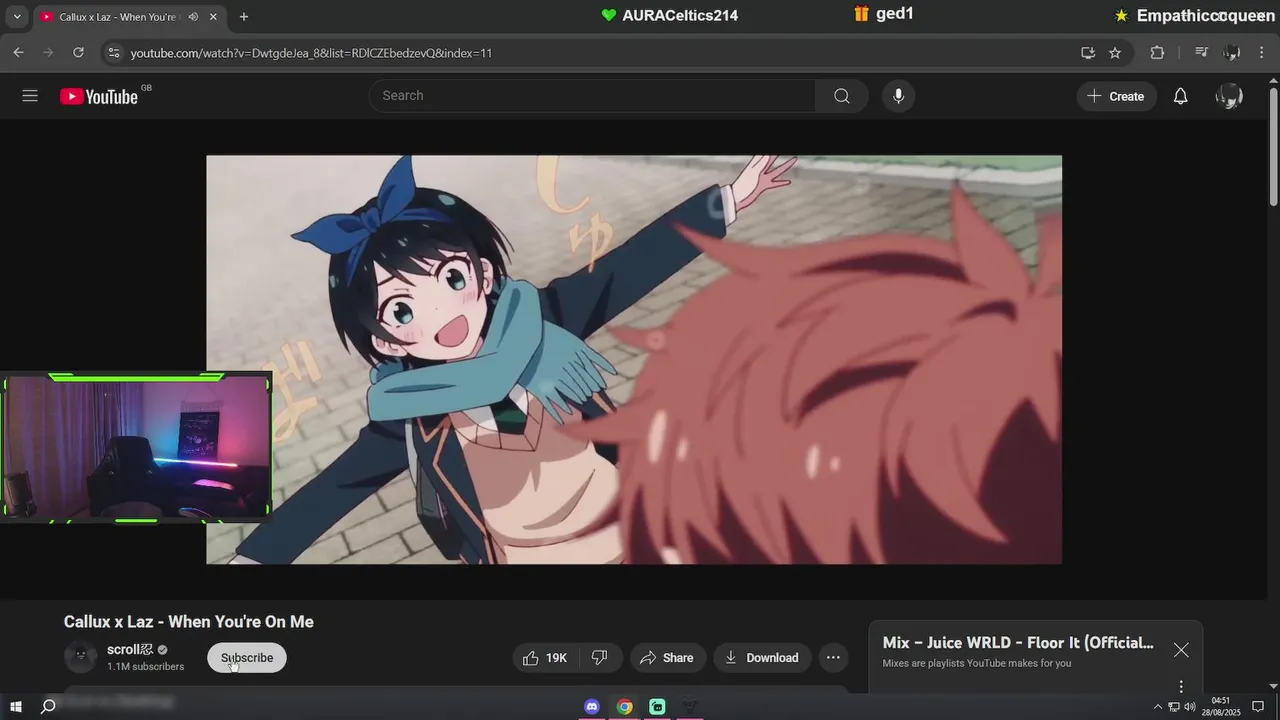Open Chrome media control icon
This screenshot has height=720, width=1280.
tap(1202, 52)
